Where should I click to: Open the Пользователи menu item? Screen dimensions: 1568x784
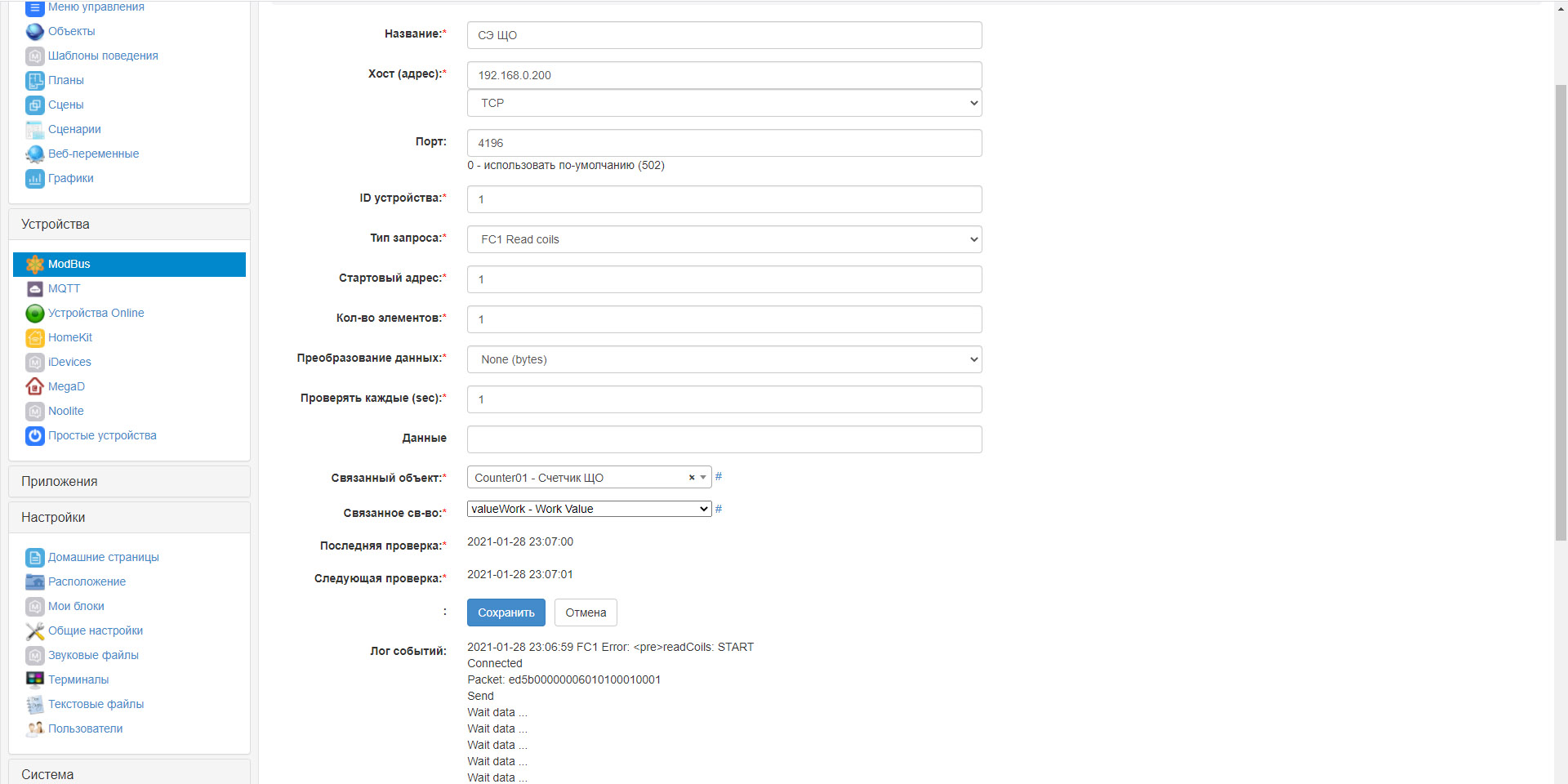pyautogui.click(x=86, y=728)
